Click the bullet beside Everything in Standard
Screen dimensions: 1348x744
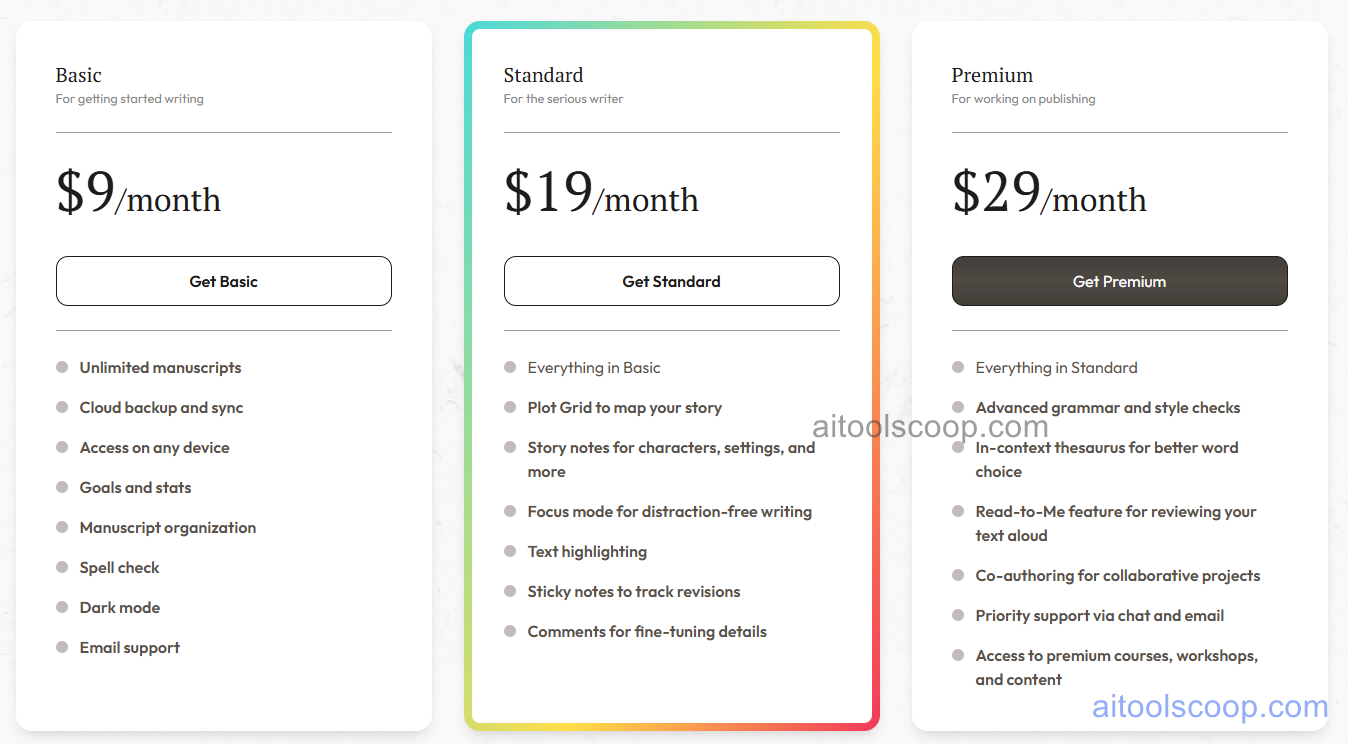(957, 367)
